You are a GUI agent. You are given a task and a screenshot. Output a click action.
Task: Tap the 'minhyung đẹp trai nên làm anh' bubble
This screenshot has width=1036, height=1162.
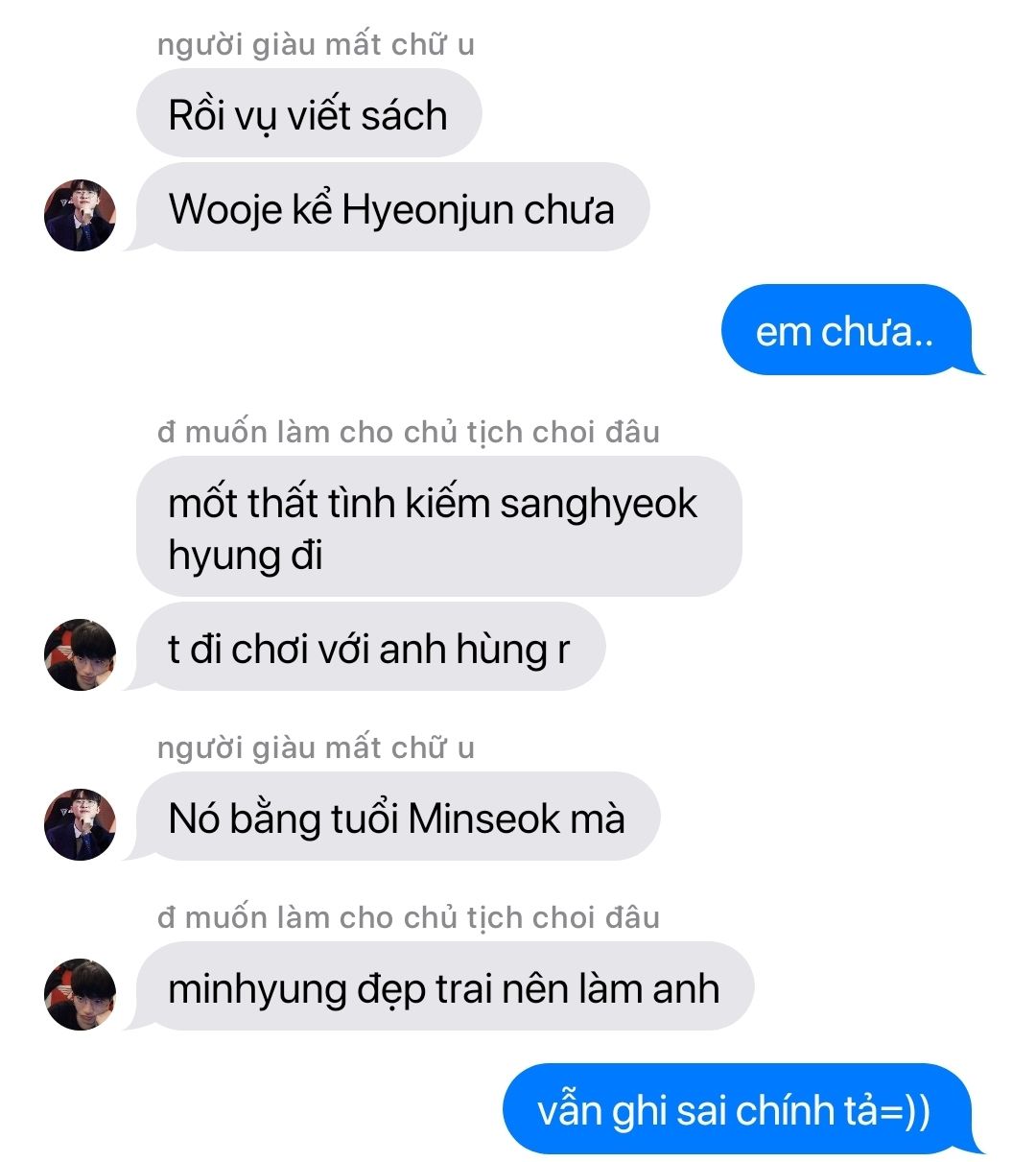tap(443, 987)
